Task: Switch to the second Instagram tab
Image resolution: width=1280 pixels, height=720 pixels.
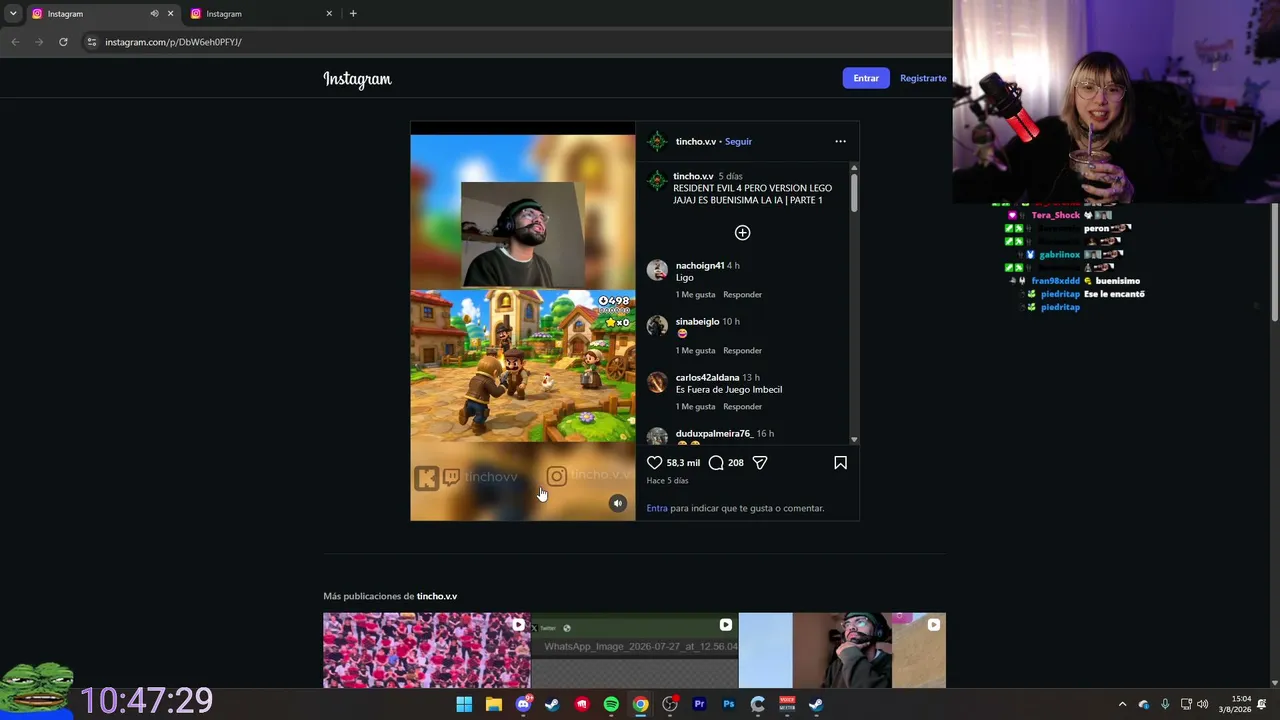Action: (262, 14)
